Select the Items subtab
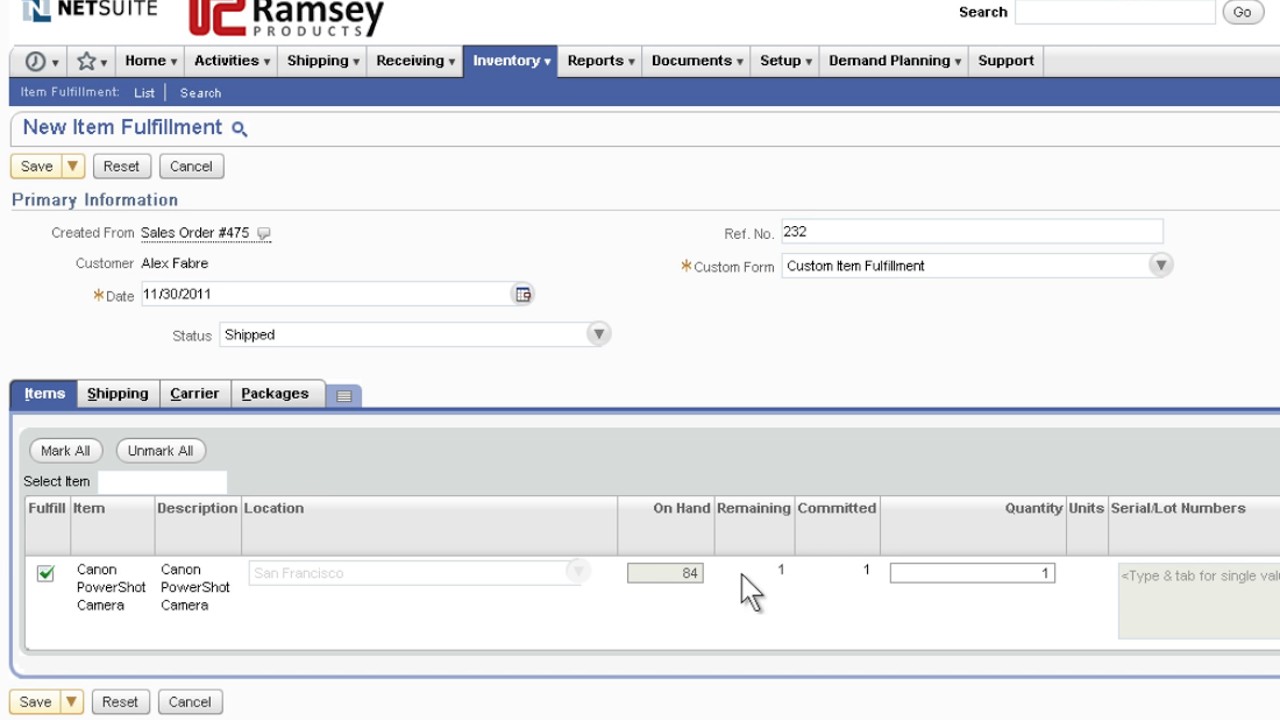The width and height of the screenshot is (1280, 720). pos(44,394)
